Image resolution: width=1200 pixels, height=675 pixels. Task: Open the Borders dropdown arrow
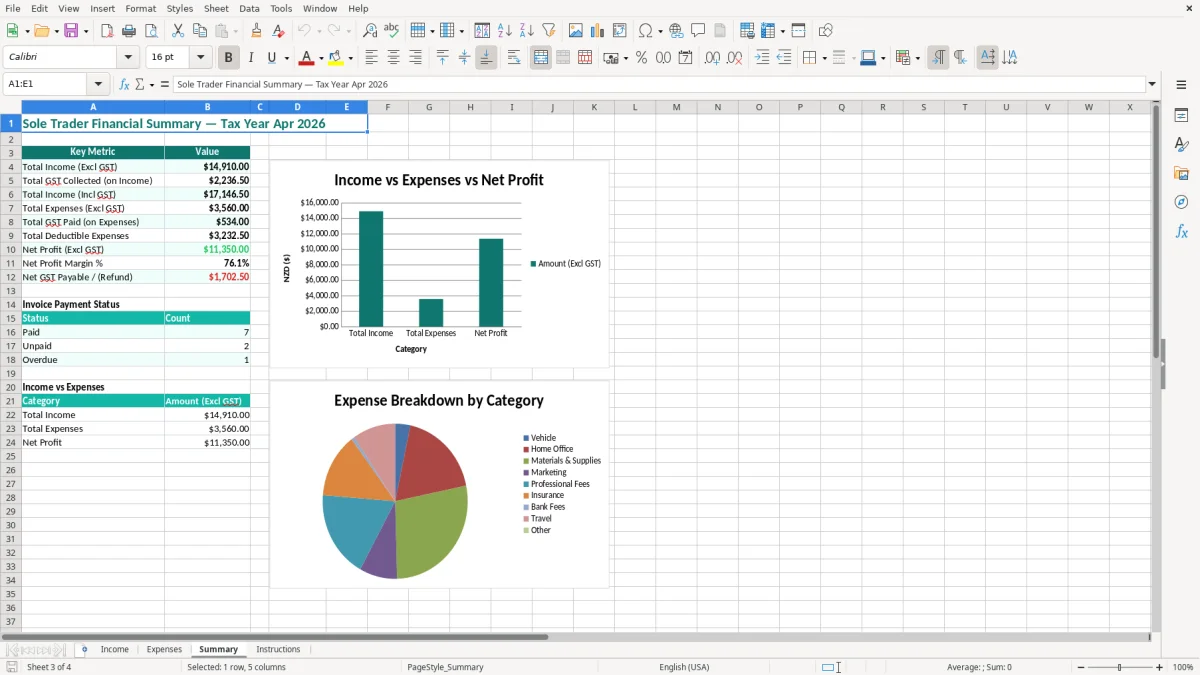[x=823, y=58]
